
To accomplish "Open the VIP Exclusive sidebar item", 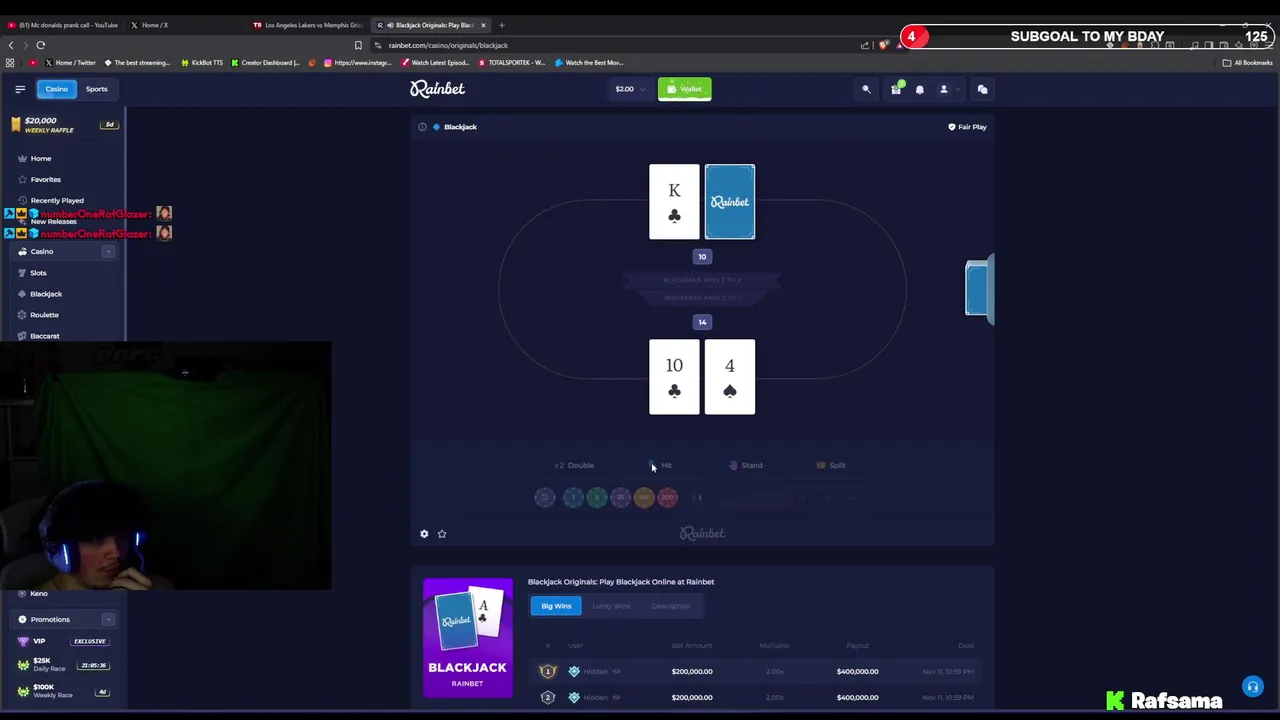I will (x=63, y=641).
